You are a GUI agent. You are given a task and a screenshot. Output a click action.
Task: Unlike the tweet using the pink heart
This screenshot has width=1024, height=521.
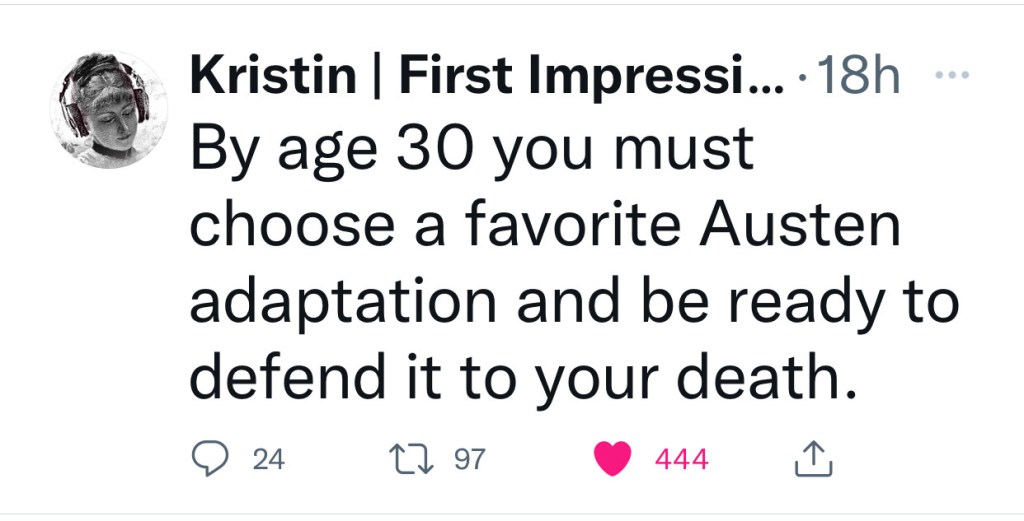pos(612,459)
